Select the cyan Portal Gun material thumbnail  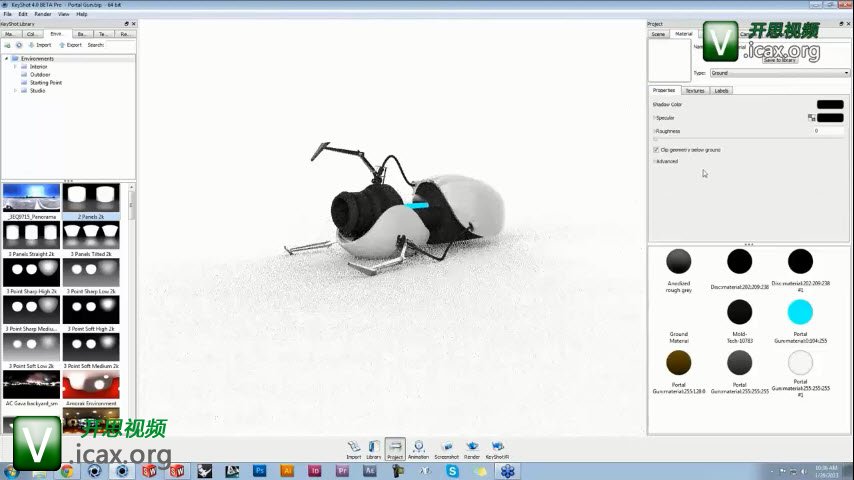pyautogui.click(x=800, y=312)
